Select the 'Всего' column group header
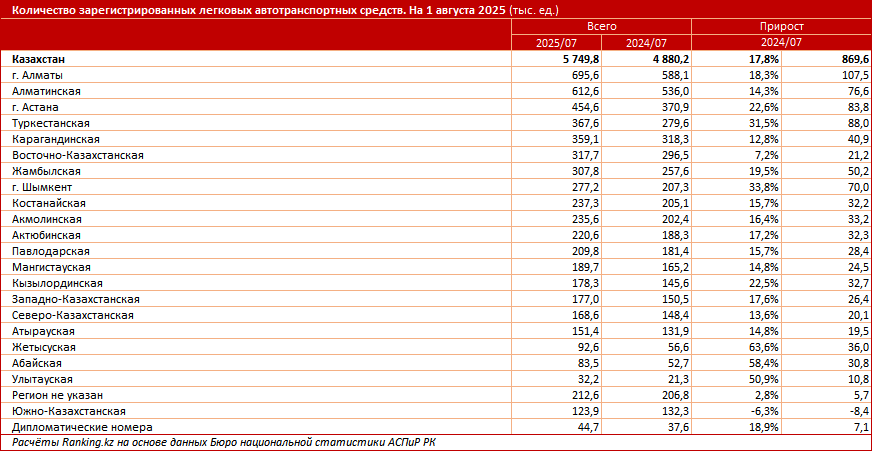The width and height of the screenshot is (872, 451). coord(601,28)
